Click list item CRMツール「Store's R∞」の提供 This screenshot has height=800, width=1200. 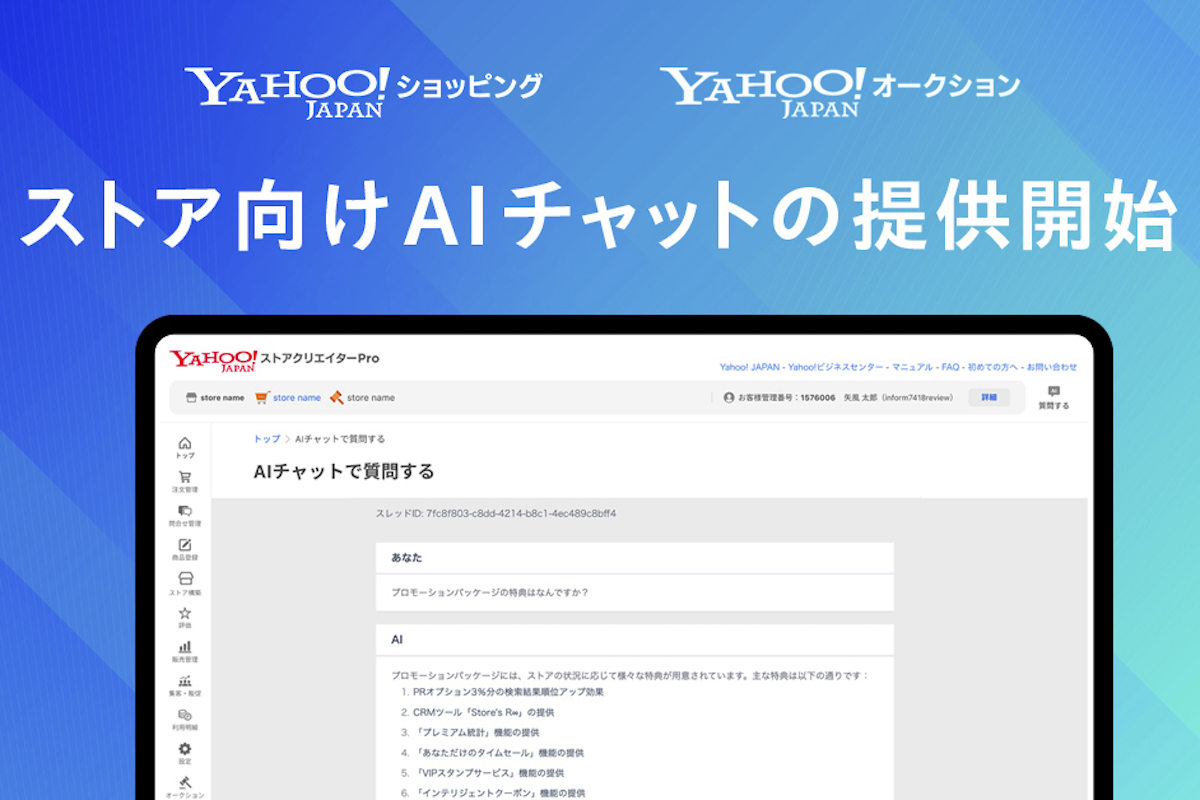coord(483,713)
